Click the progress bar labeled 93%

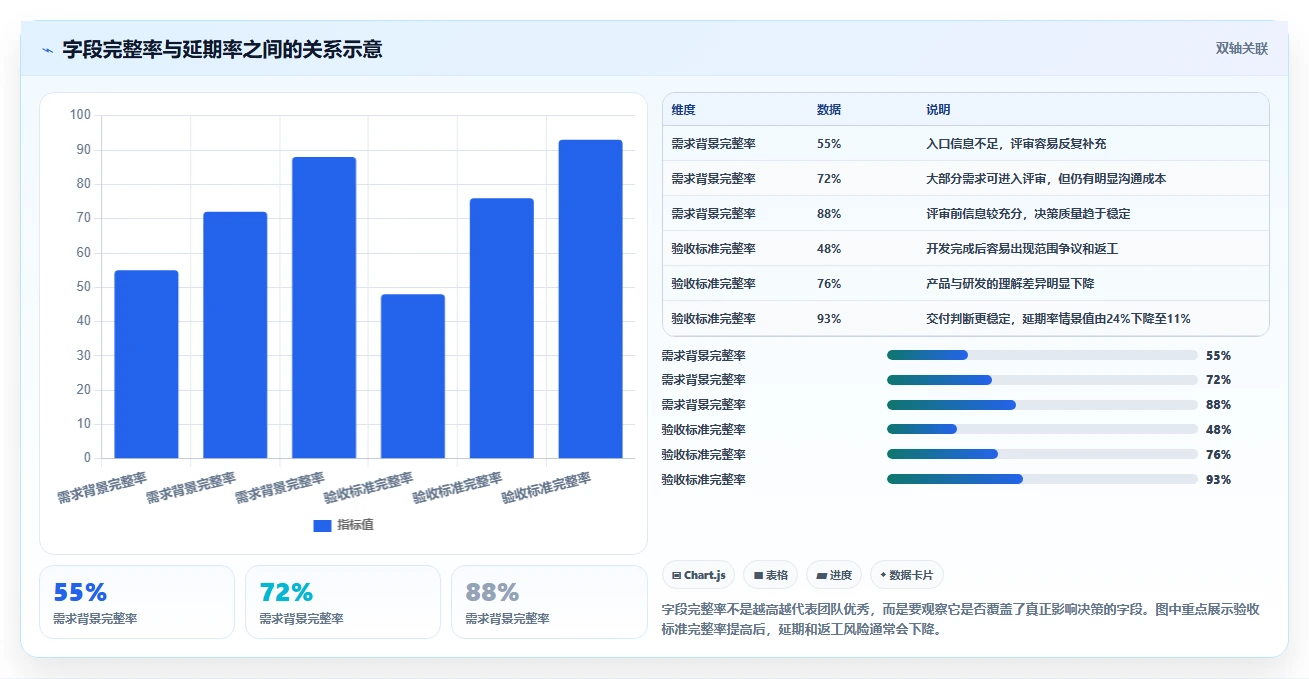click(1042, 479)
